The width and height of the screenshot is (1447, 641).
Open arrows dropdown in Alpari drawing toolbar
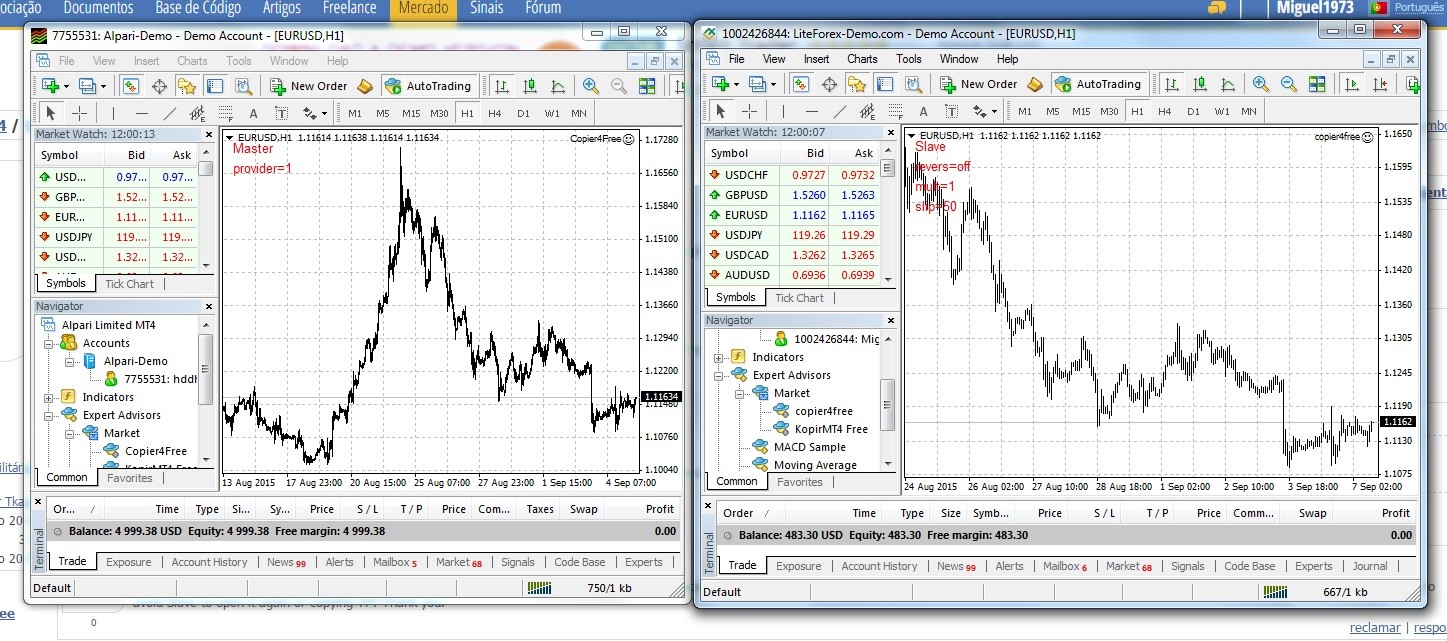click(324, 113)
